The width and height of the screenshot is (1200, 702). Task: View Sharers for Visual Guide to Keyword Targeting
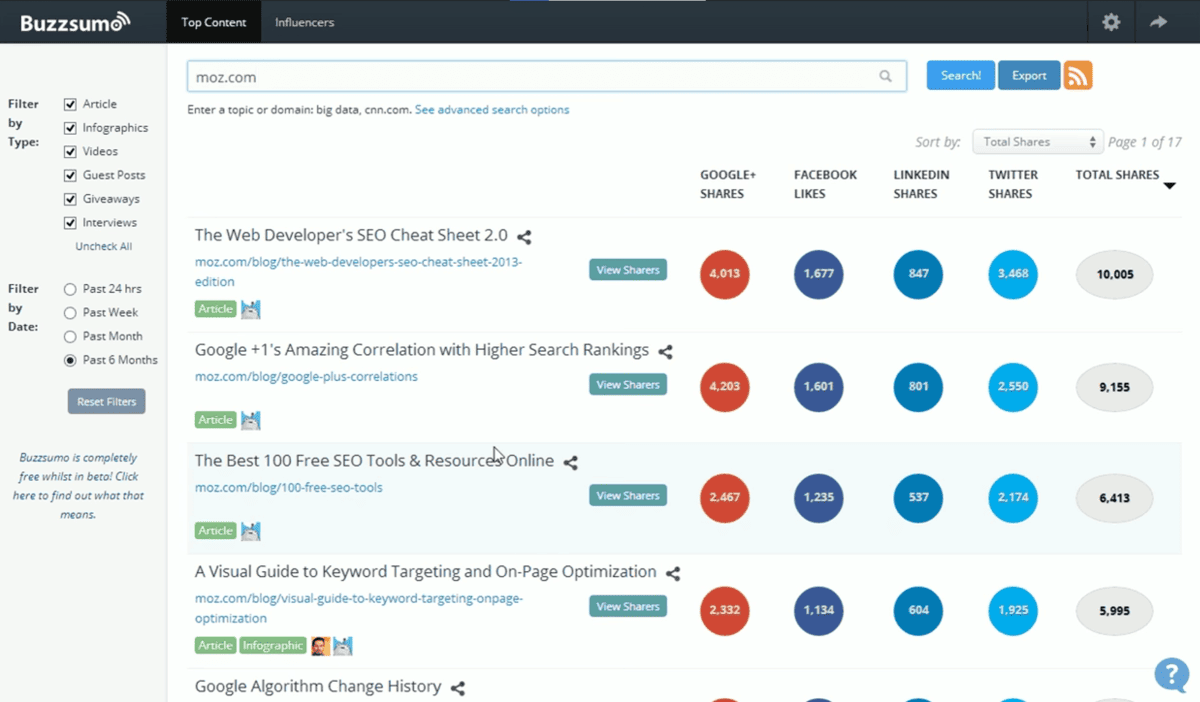click(x=628, y=607)
